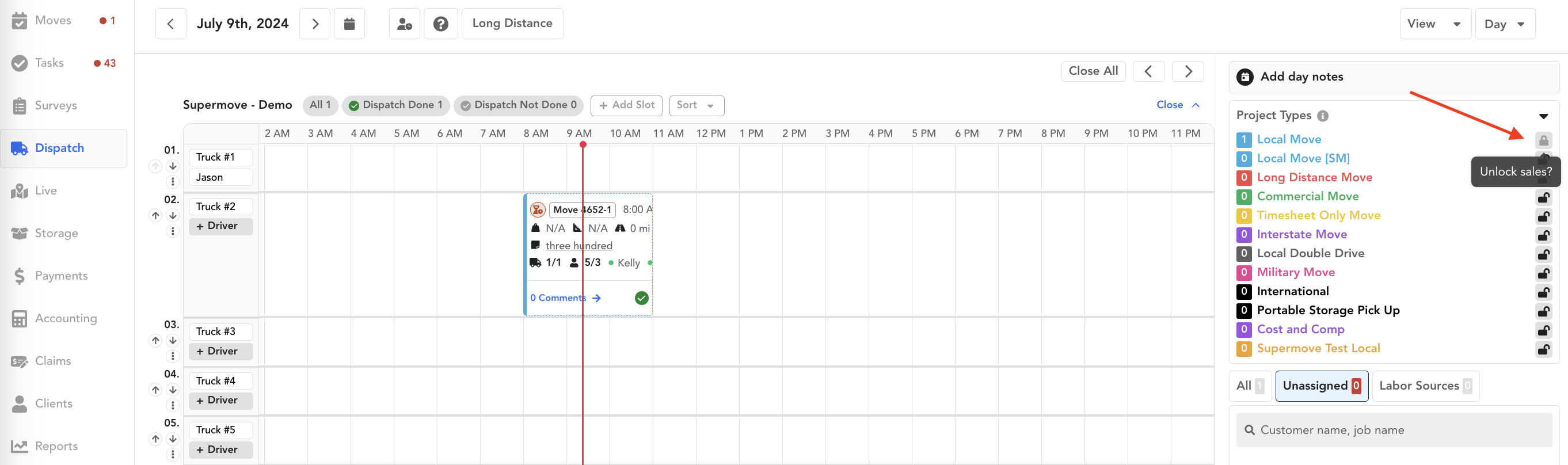Go to next day arrow
1568x465 pixels.
click(315, 24)
